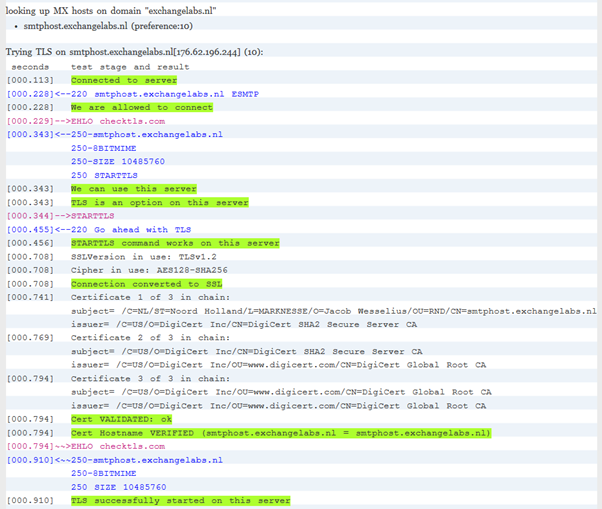This screenshot has height=509, width=602.
Task: Click the highlighted "Connected to server" result
Action: tap(123, 80)
